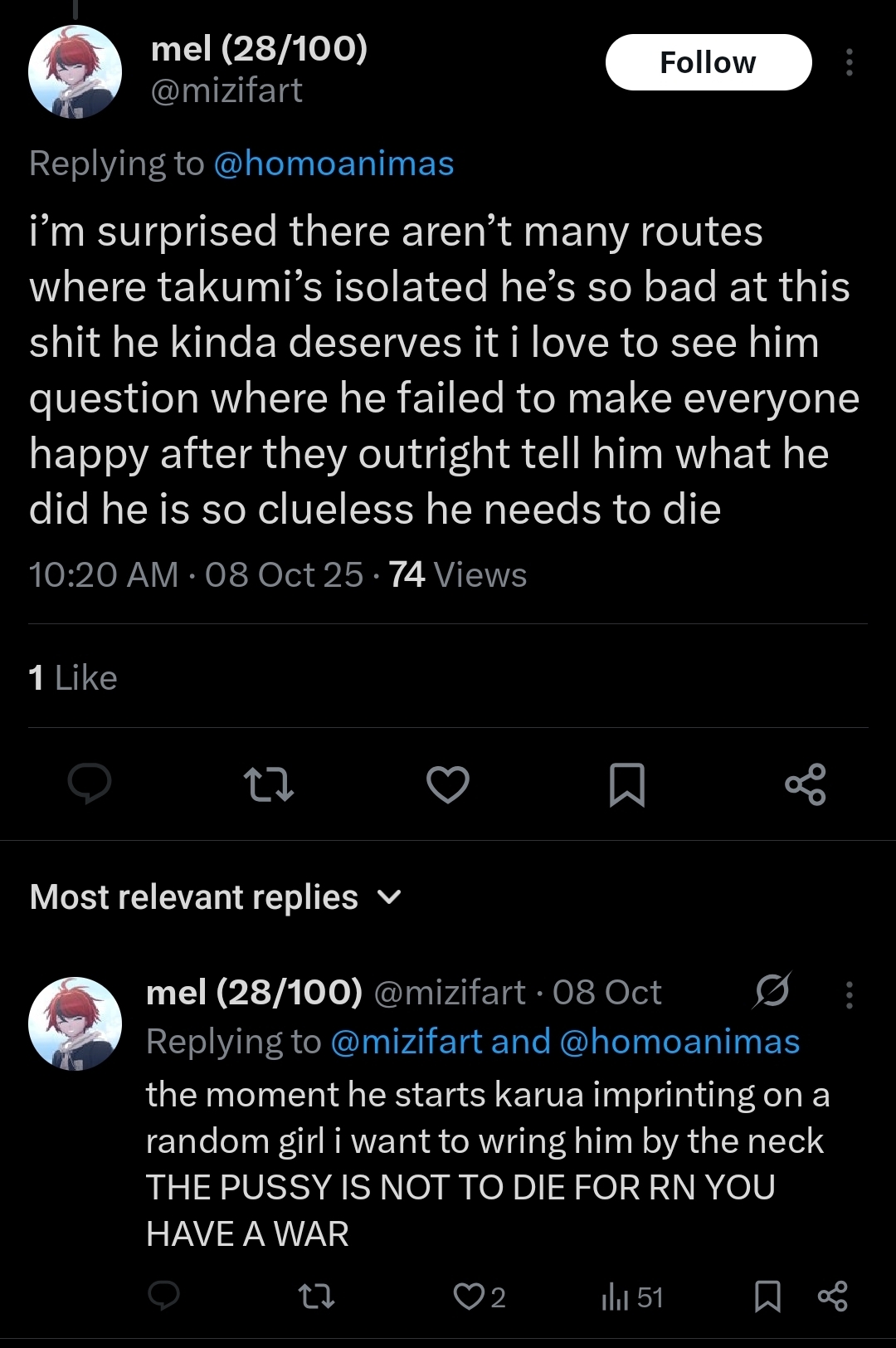The width and height of the screenshot is (896, 1348).
Task: Share the reply tweet
Action: pyautogui.click(x=833, y=1296)
